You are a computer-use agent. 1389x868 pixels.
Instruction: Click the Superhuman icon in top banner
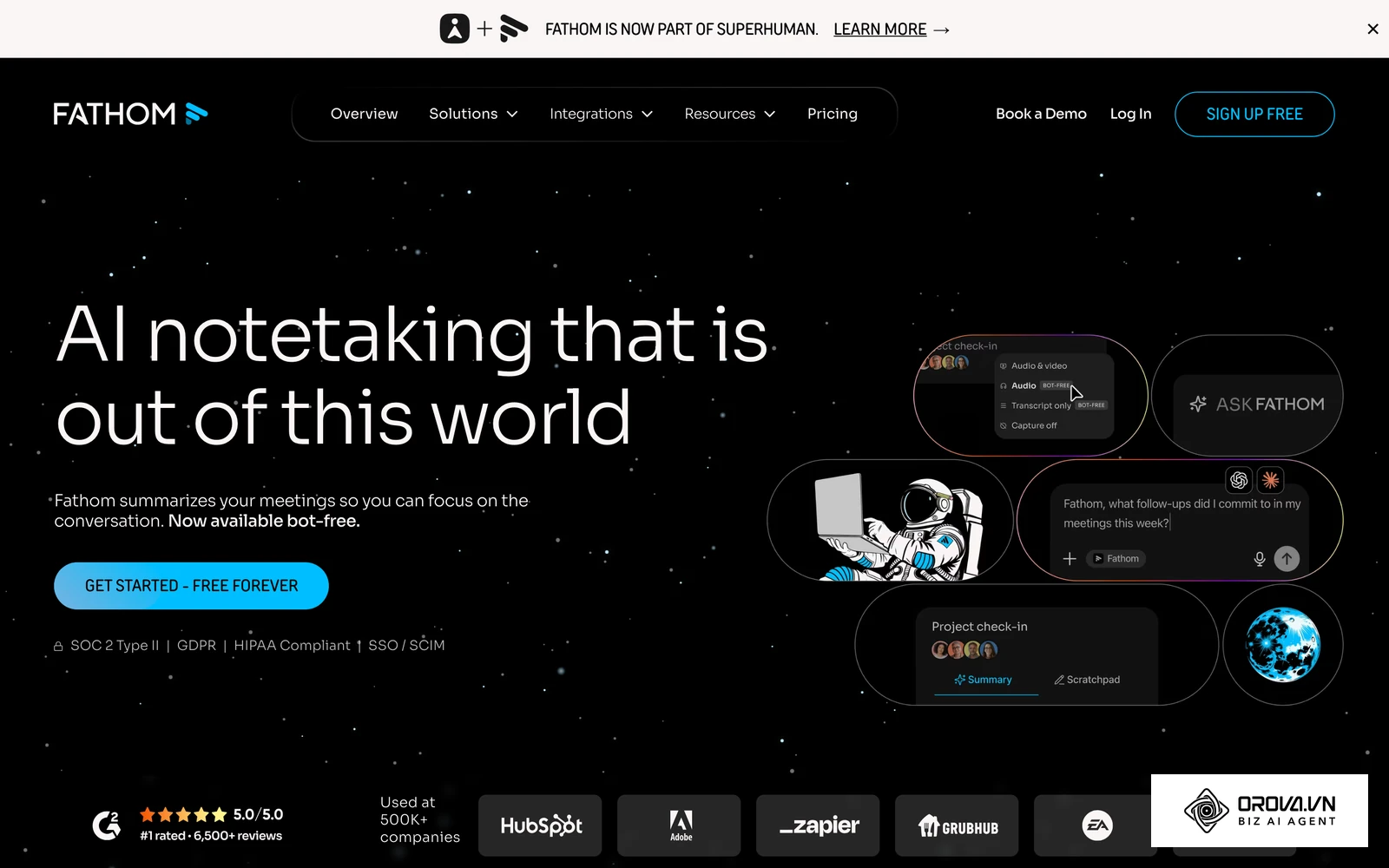click(454, 29)
